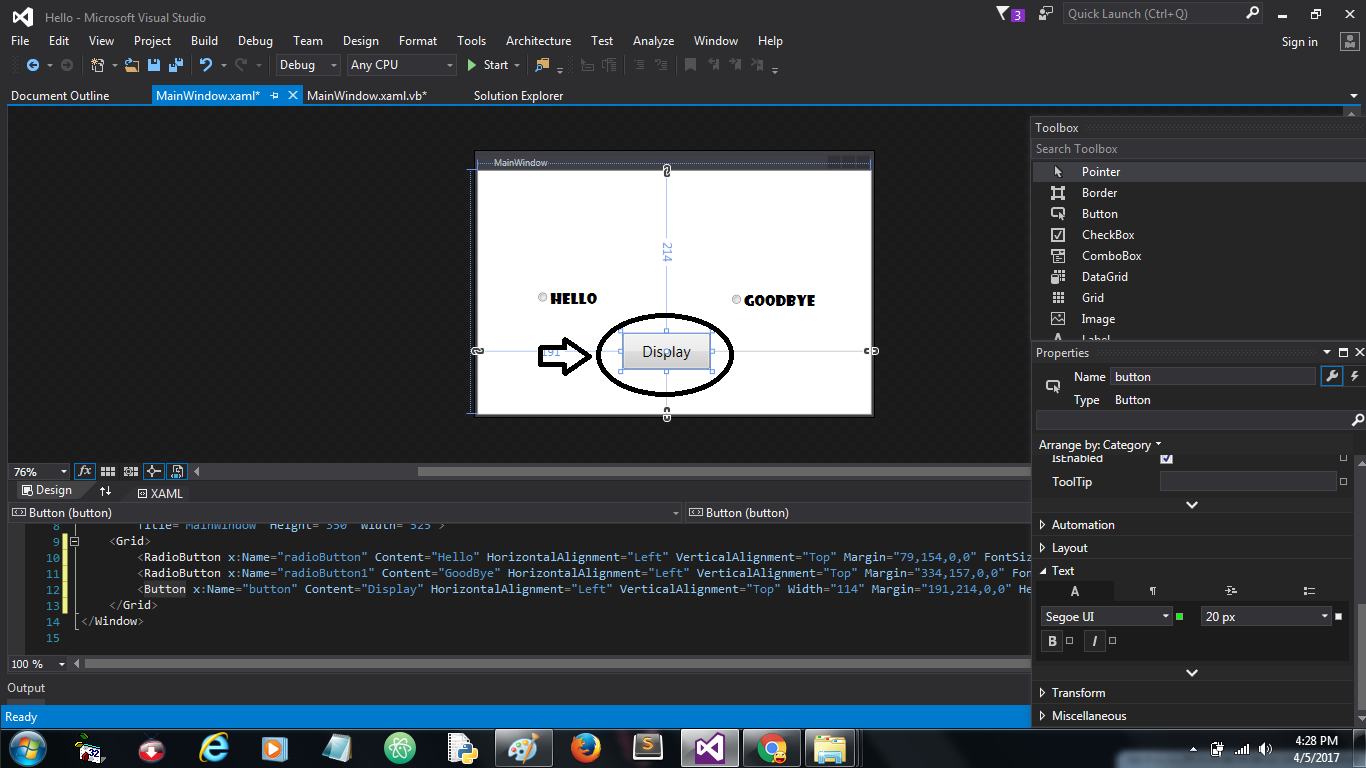Click the Sign in link

(1299, 41)
